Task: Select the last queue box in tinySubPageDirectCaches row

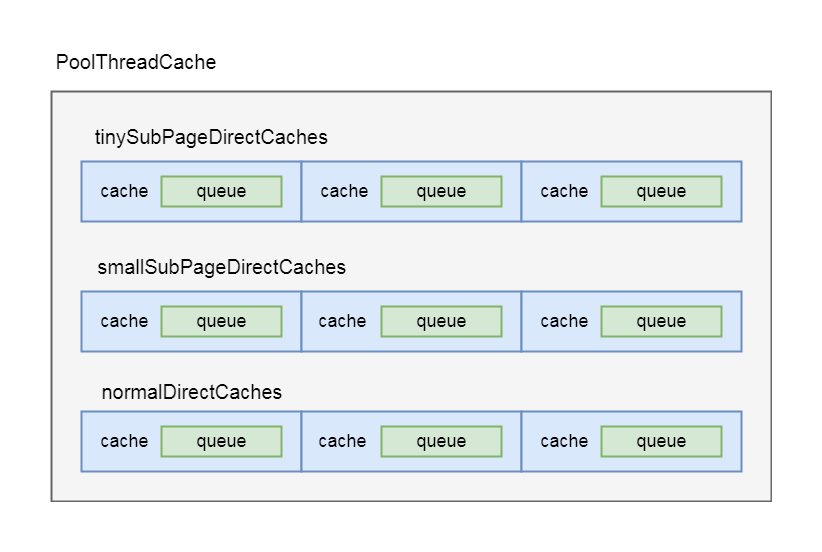Action: 661,191
